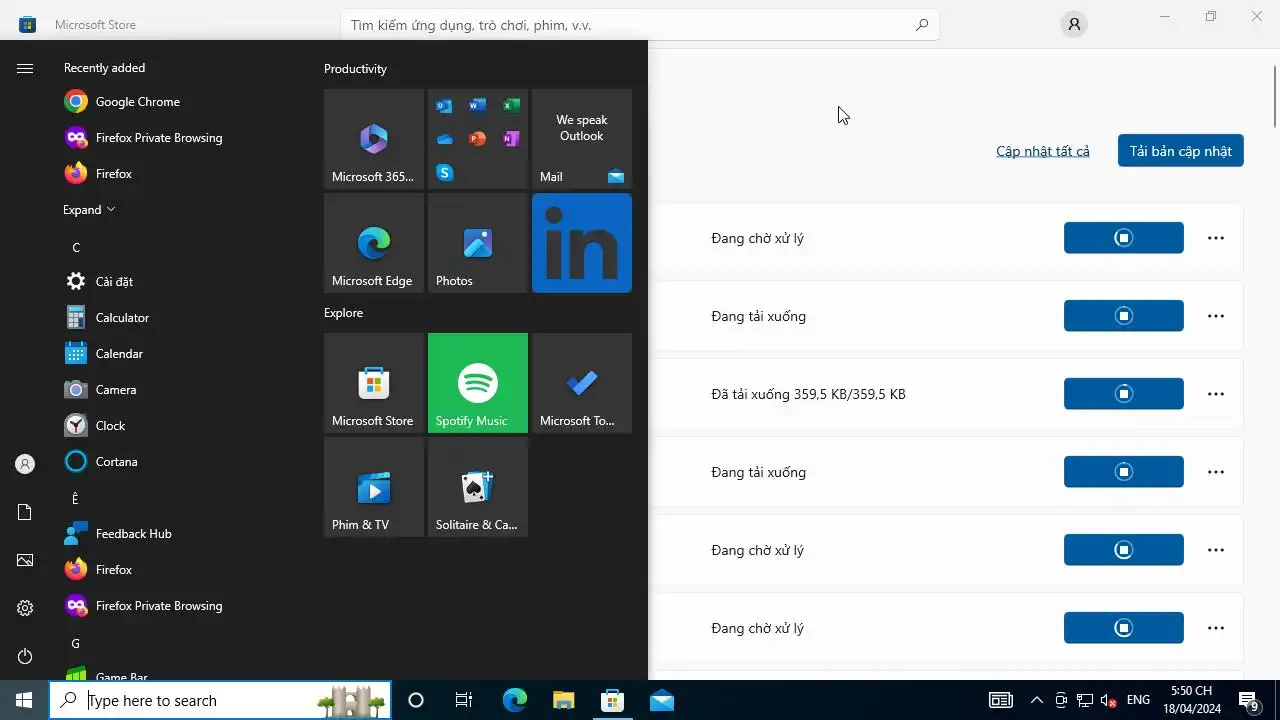The height and width of the screenshot is (720, 1280).
Task: Click the Tải bản cập nhật button
Action: point(1181,151)
